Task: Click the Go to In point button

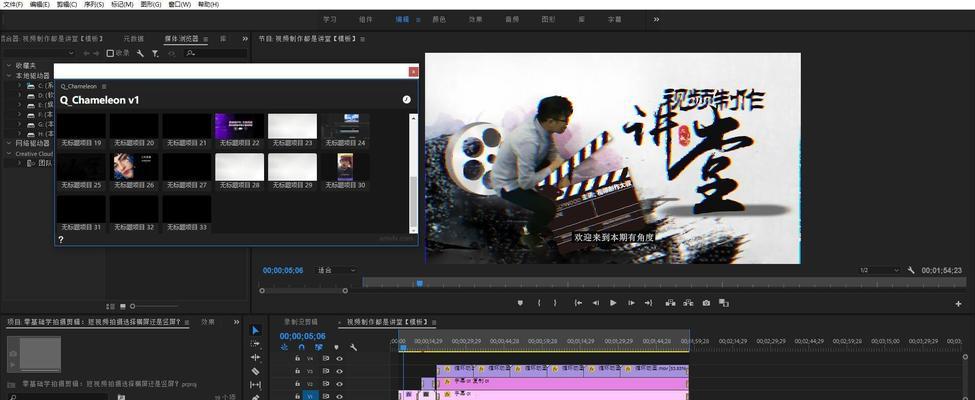Action: [578, 303]
